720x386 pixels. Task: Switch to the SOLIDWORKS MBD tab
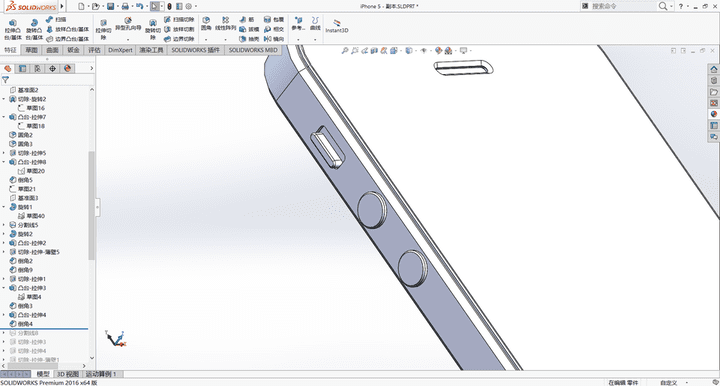tap(253, 50)
